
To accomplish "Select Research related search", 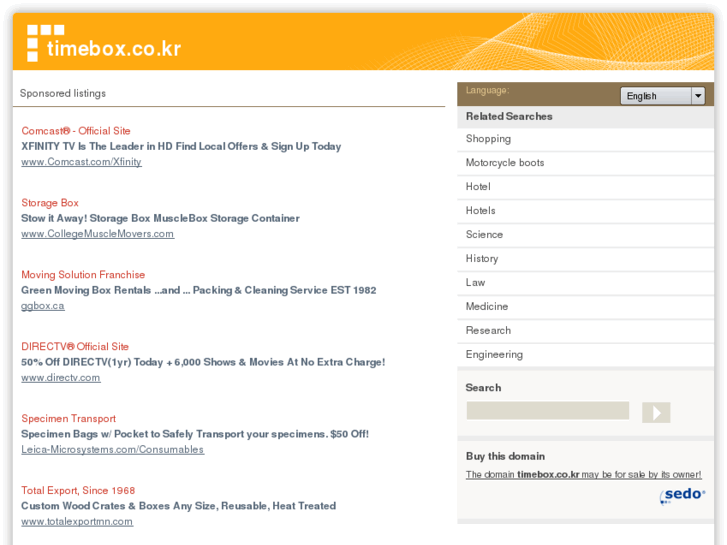I will pos(585,331).
